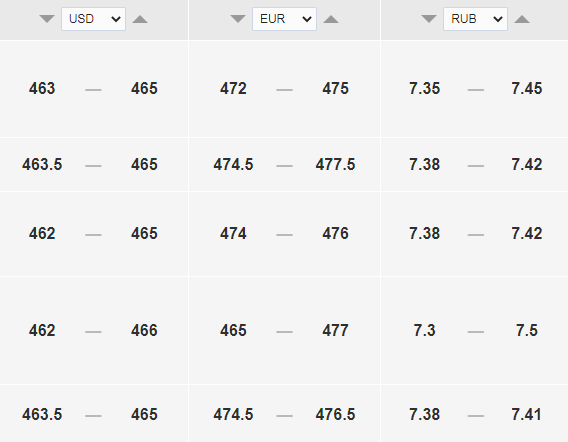Select the 7.35 RUB buy rate
568x442 pixels.
pos(425,88)
